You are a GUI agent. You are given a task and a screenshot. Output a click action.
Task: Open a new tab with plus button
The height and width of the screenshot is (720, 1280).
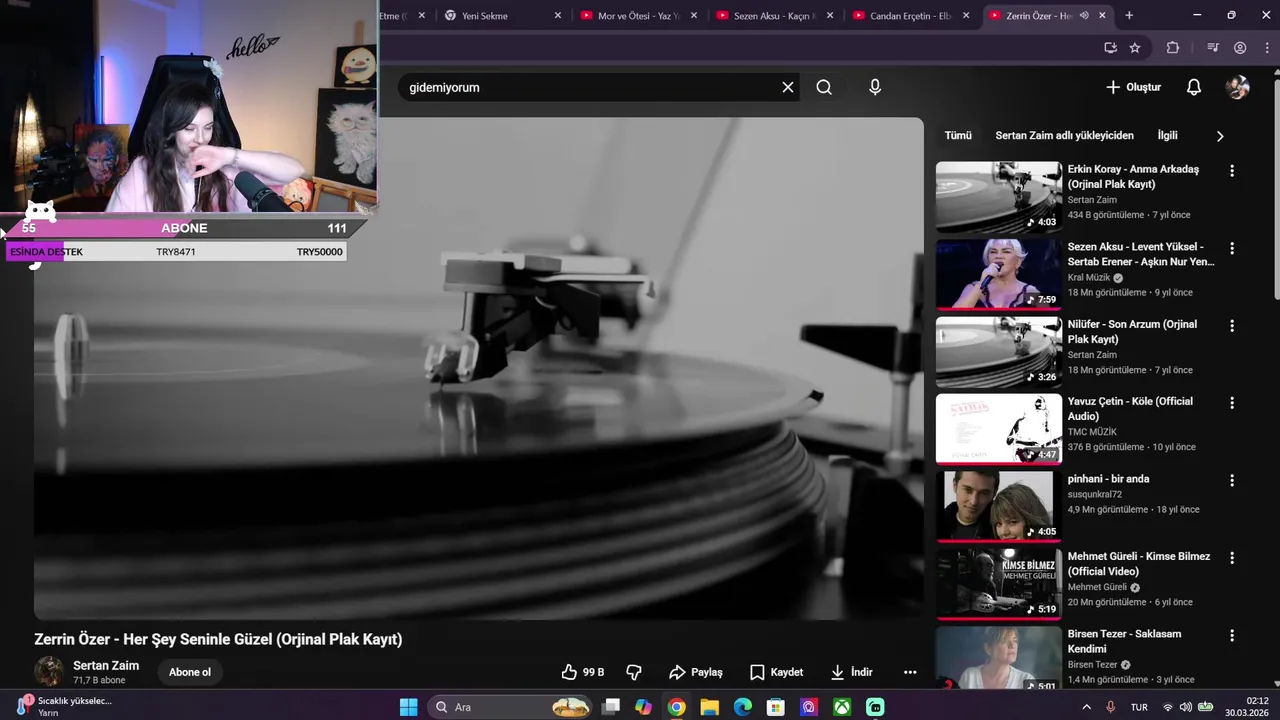pyautogui.click(x=1129, y=15)
